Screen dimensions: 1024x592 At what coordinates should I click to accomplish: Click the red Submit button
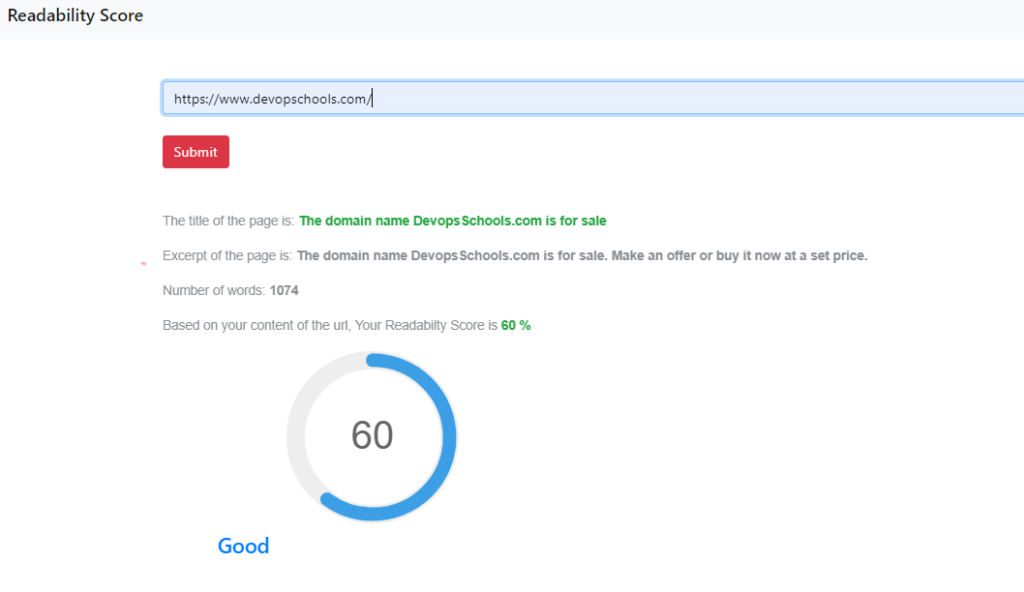[x=195, y=152]
